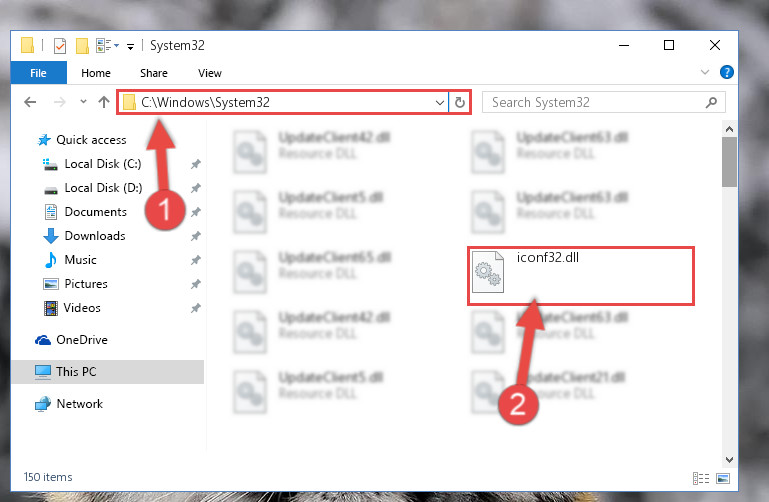Refresh the System32 folder view
The height and width of the screenshot is (502, 769).
pyautogui.click(x=460, y=102)
